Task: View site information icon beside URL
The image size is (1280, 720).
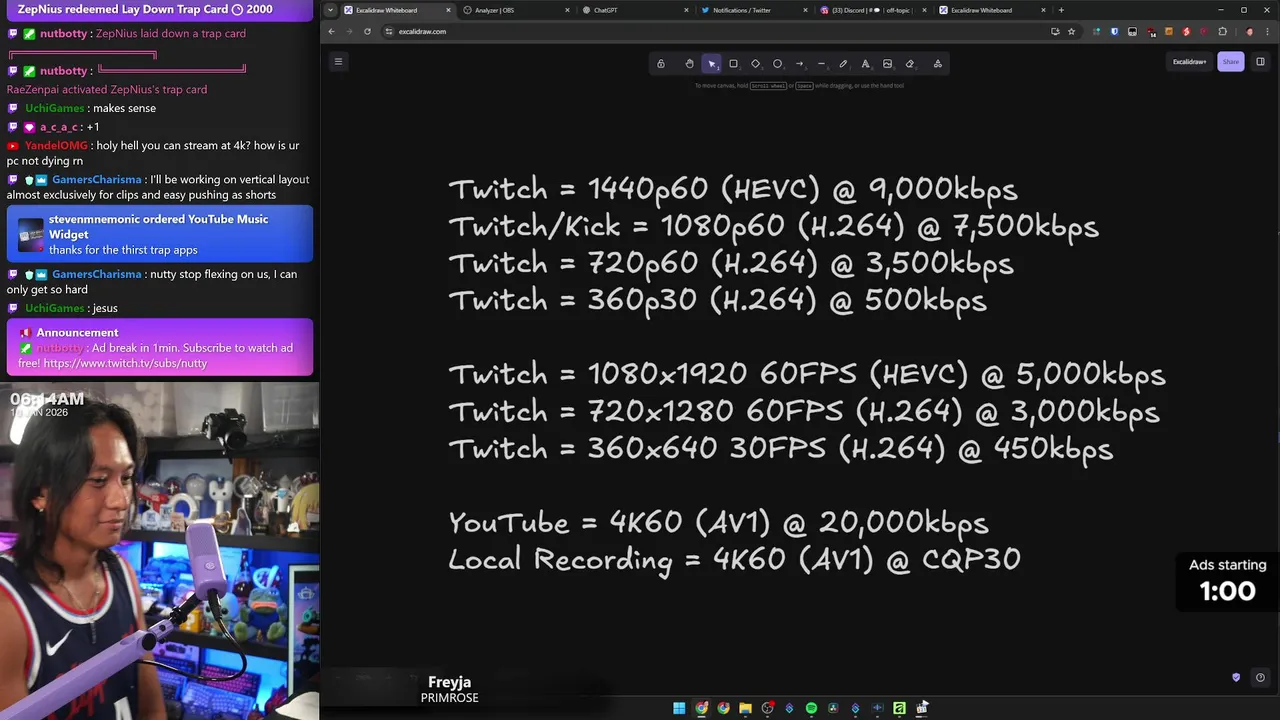Action: pos(389,31)
